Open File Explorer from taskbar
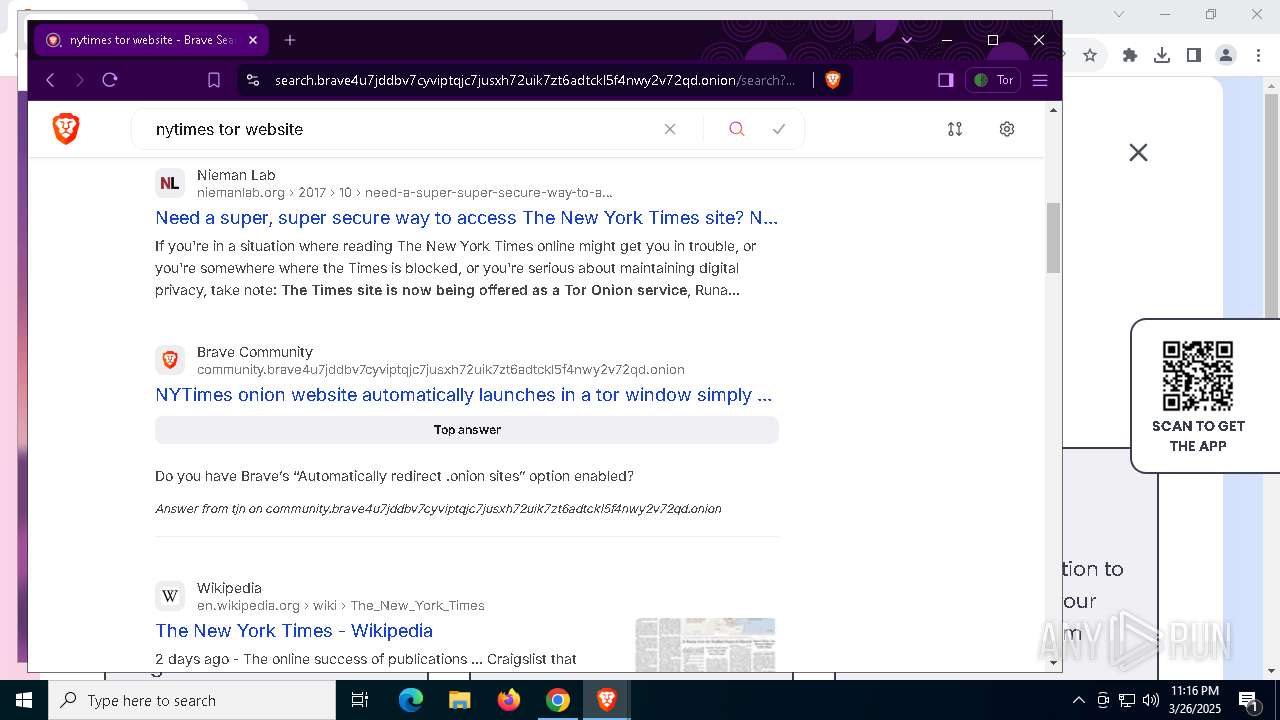This screenshot has width=1280, height=720. pyautogui.click(x=459, y=700)
